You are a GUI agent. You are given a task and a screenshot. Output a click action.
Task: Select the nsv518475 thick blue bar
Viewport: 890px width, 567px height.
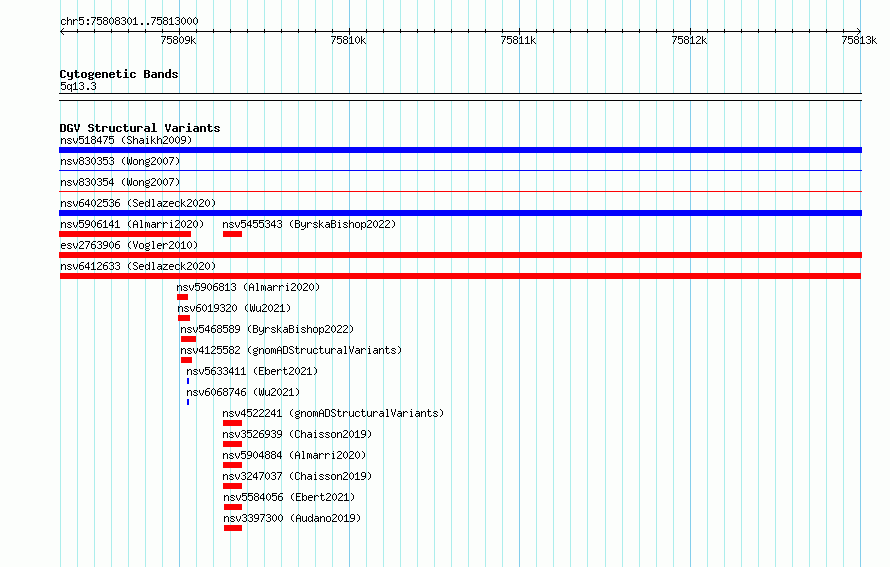460,150
